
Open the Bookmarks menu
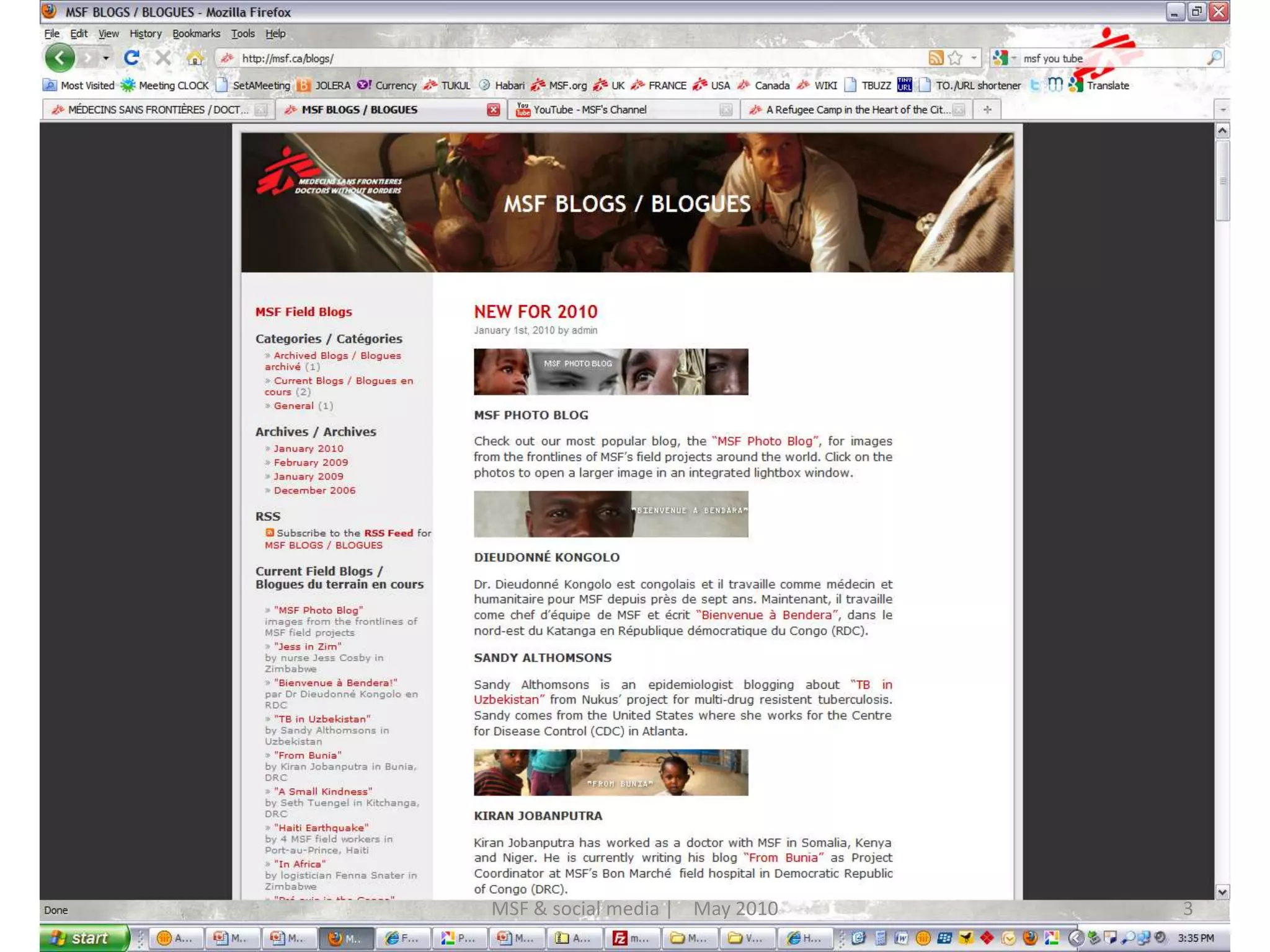[196, 33]
